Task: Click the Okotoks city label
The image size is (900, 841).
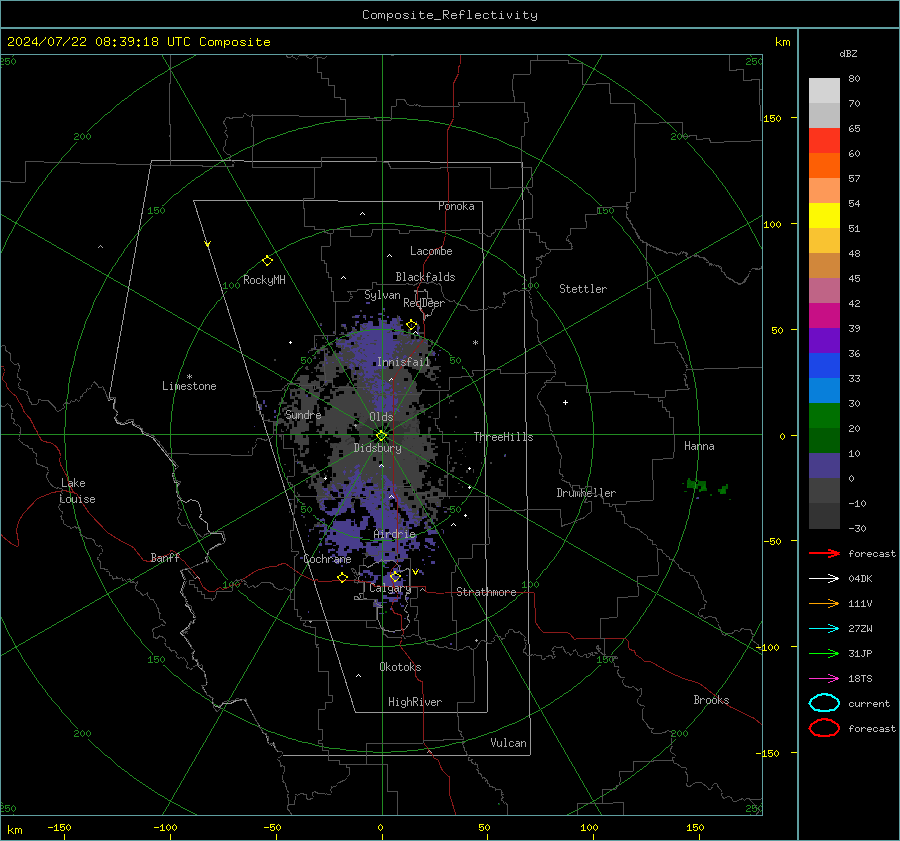Action: (x=400, y=667)
